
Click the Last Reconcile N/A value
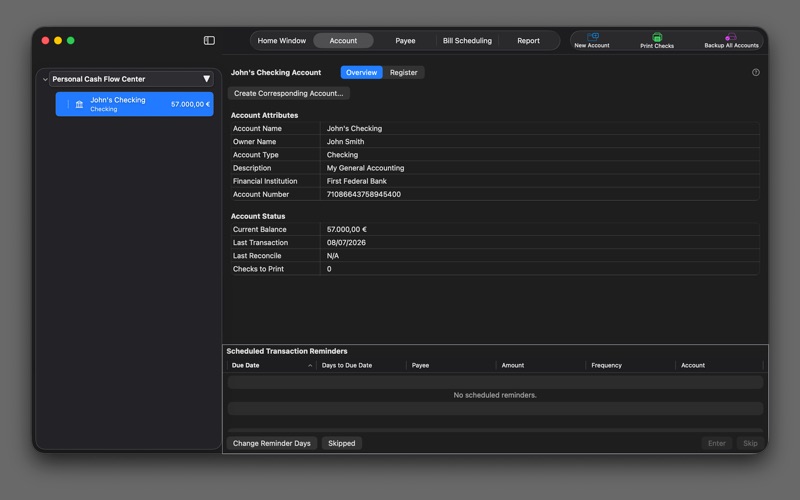(333, 256)
